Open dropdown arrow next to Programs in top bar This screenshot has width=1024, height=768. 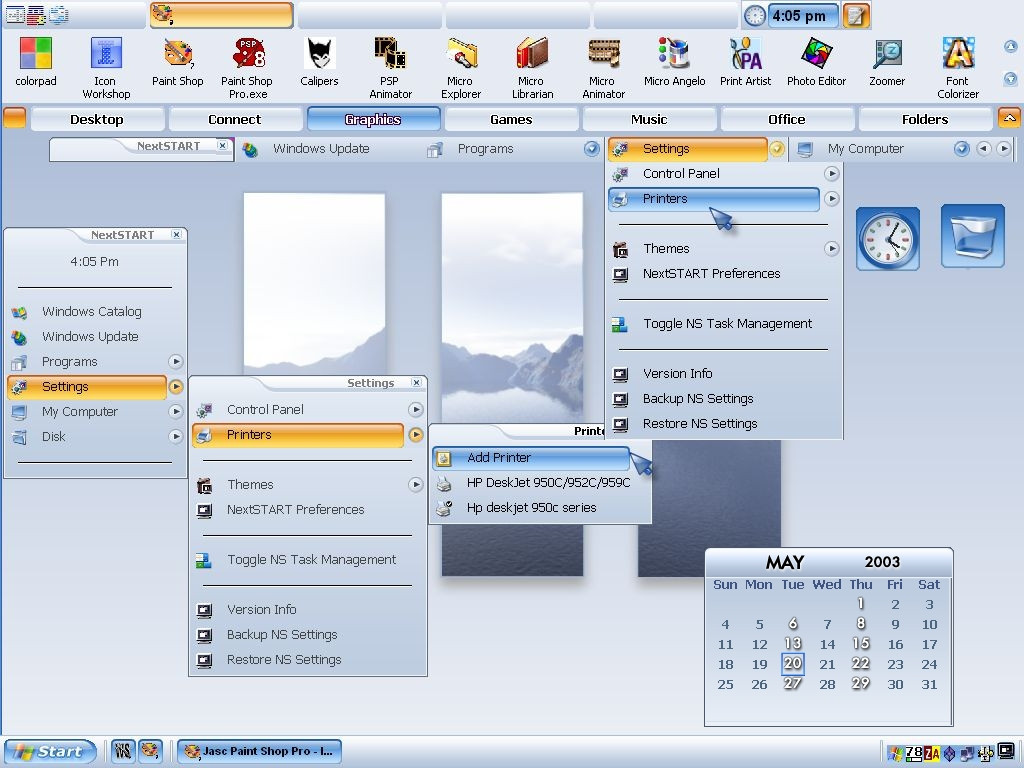point(592,149)
